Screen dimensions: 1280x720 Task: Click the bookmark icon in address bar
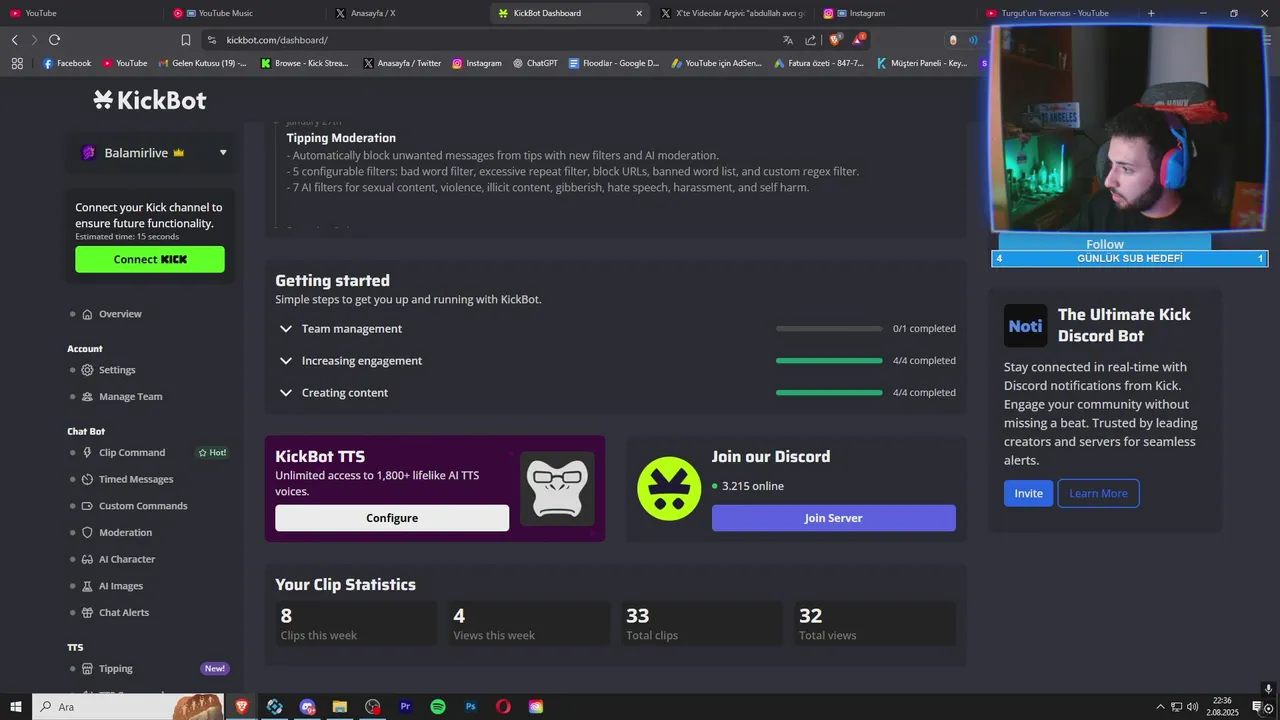click(186, 40)
